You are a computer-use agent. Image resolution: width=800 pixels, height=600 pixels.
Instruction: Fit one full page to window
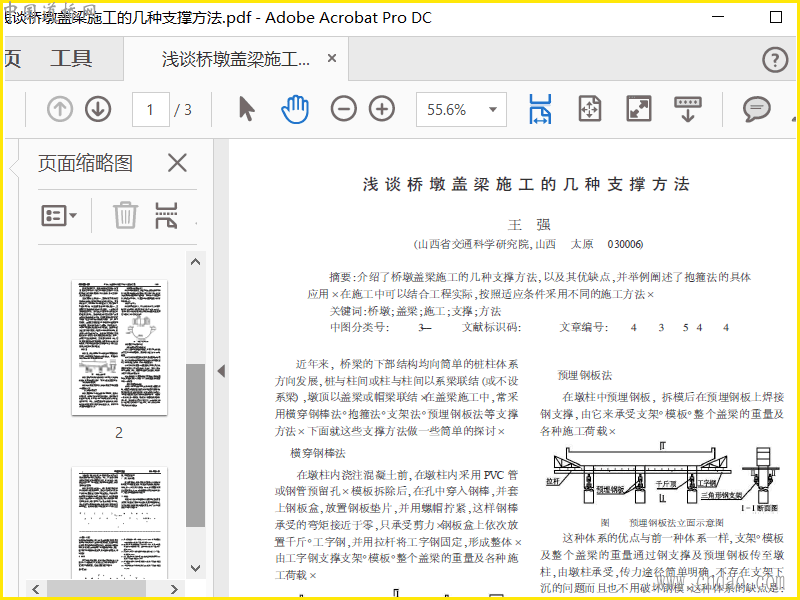(x=590, y=109)
